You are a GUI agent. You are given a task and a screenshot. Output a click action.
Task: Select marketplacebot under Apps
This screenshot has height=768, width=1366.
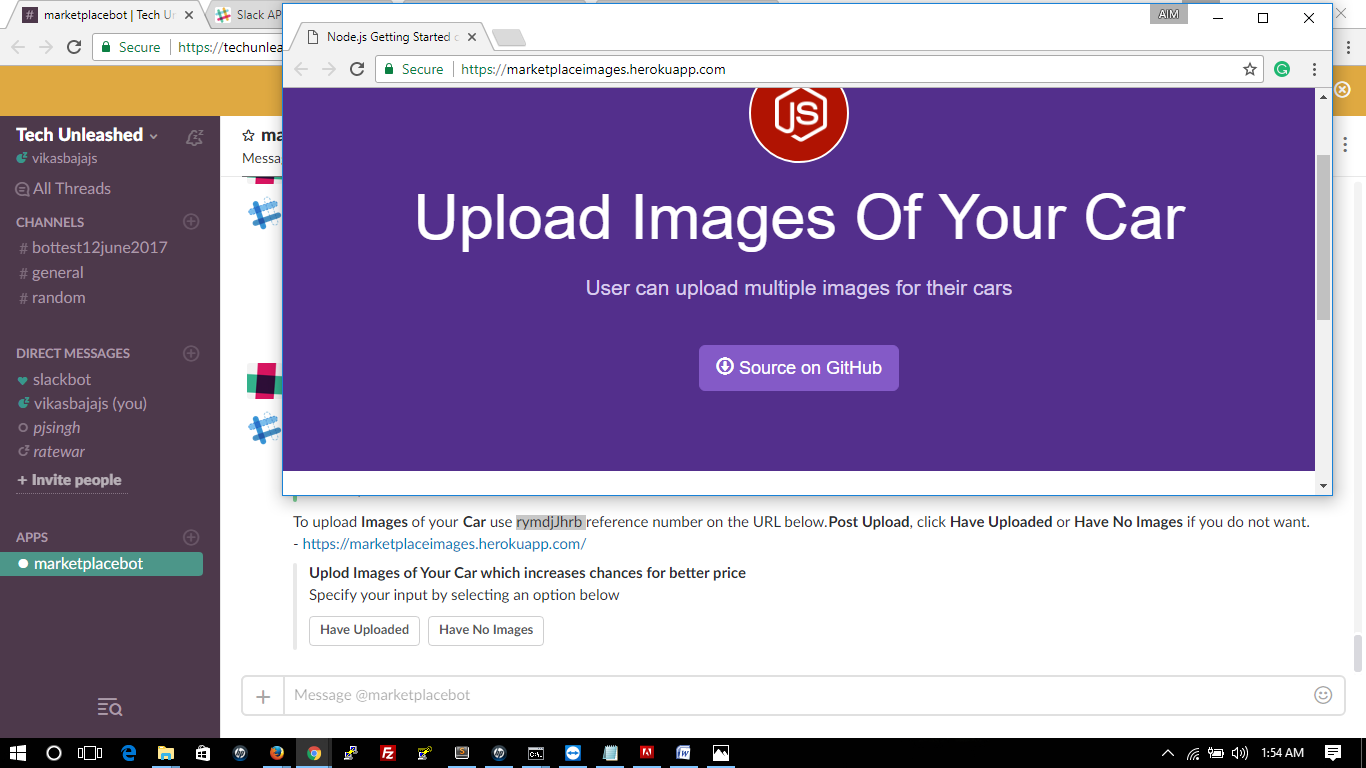click(101, 564)
